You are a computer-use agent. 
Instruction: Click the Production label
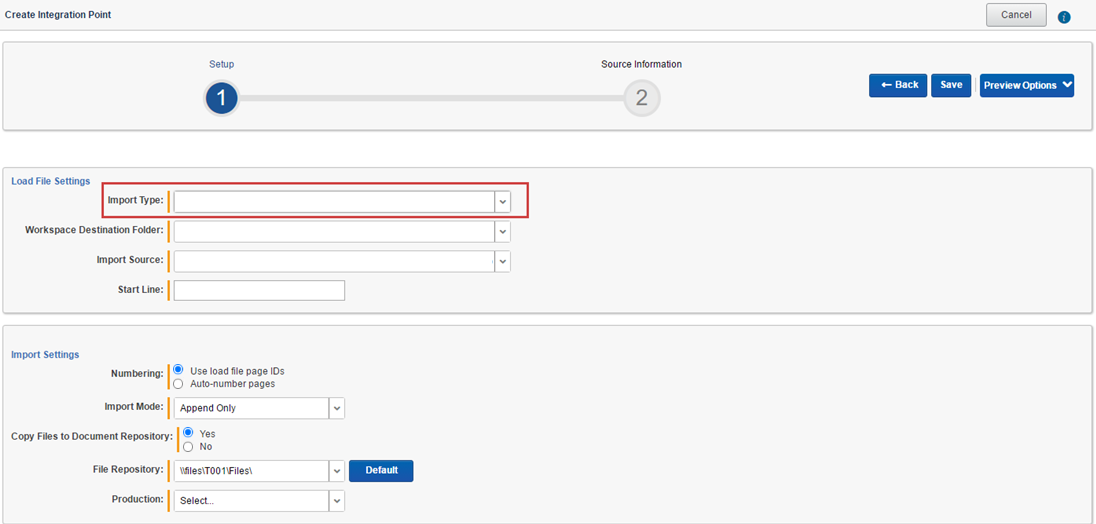point(138,500)
